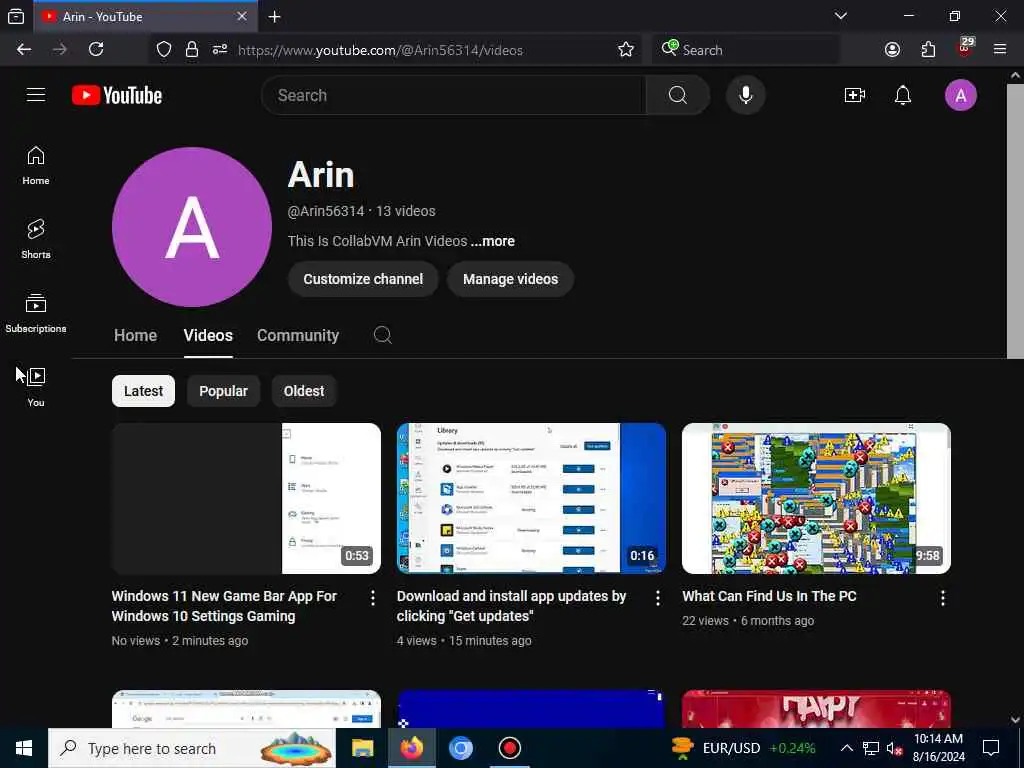Open the 9:58 error icons thumbnail

[x=816, y=498]
